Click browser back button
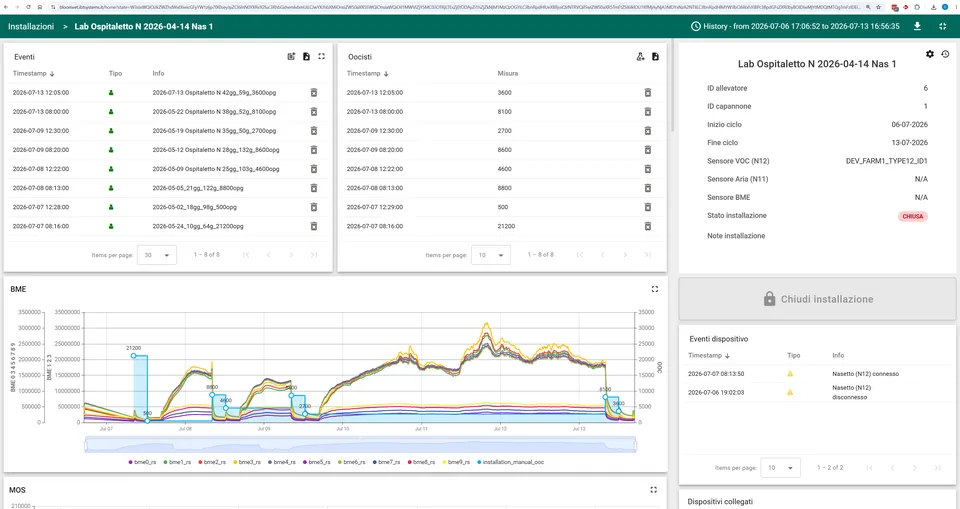This screenshot has width=960, height=509. click(x=7, y=7)
